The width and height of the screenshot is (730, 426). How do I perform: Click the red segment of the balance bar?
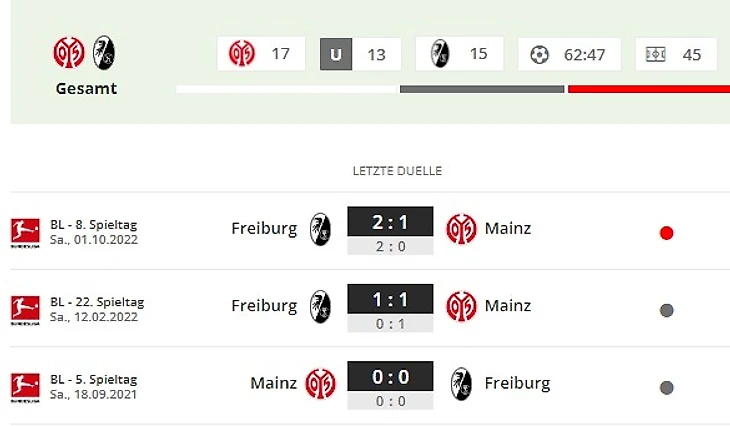click(x=649, y=89)
